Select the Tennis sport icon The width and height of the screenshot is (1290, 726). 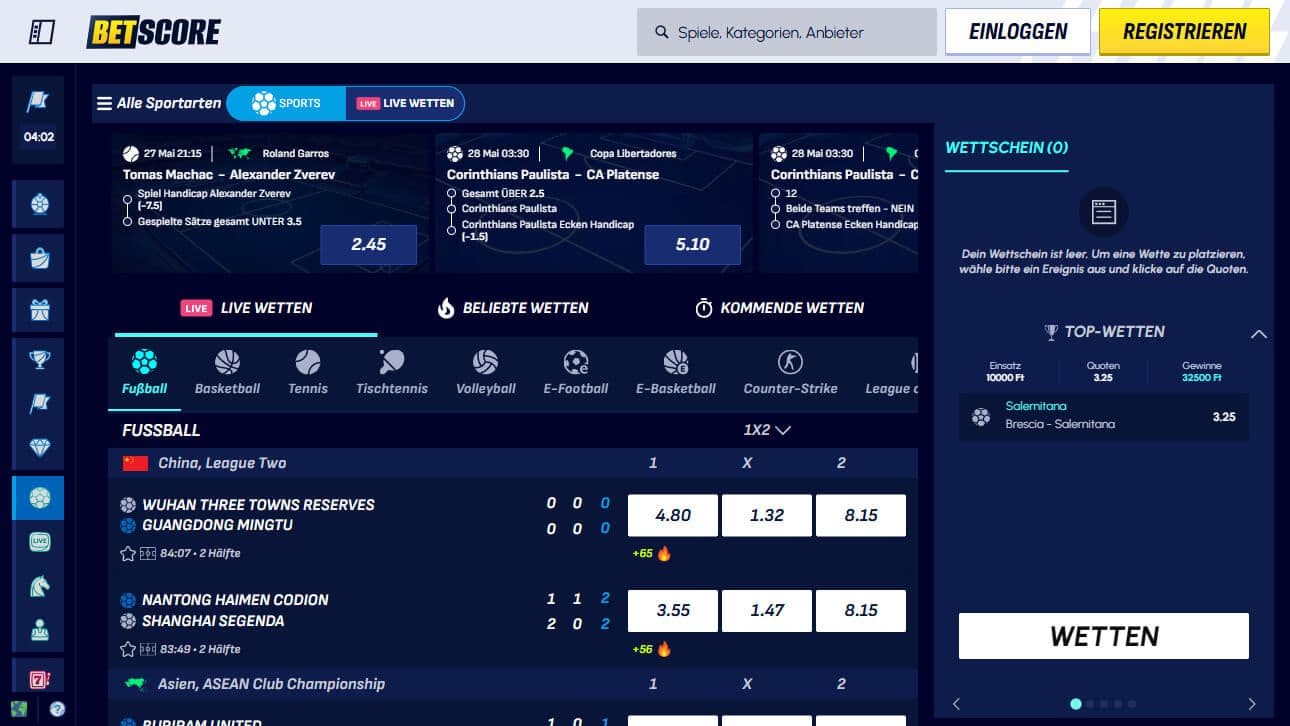coord(308,372)
